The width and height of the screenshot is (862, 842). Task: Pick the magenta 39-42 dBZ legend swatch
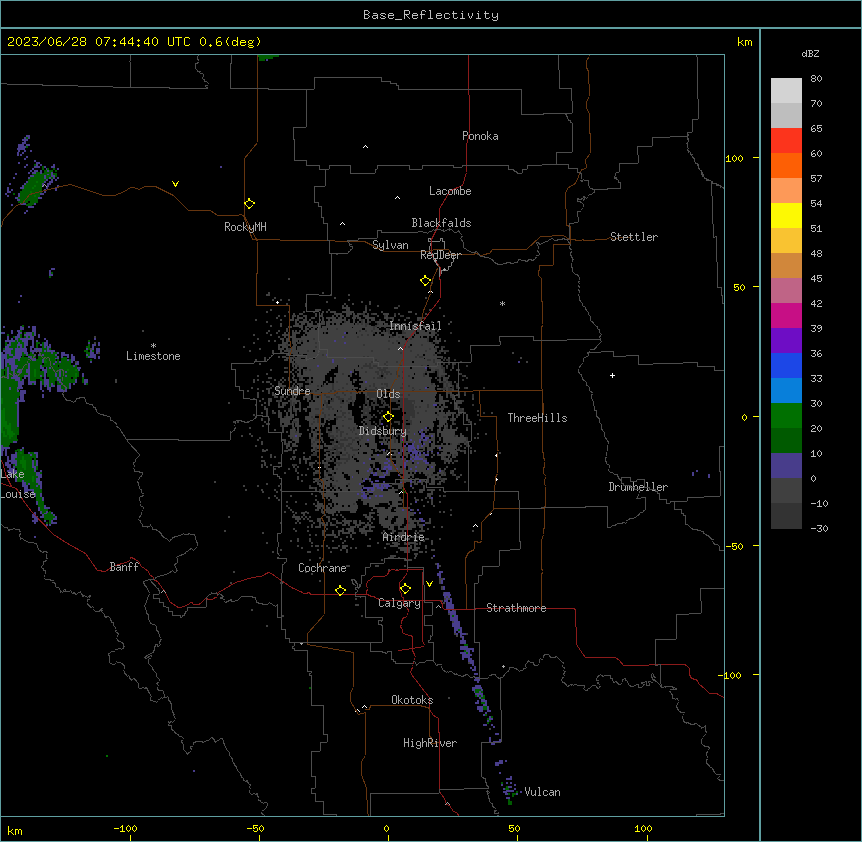[x=786, y=315]
